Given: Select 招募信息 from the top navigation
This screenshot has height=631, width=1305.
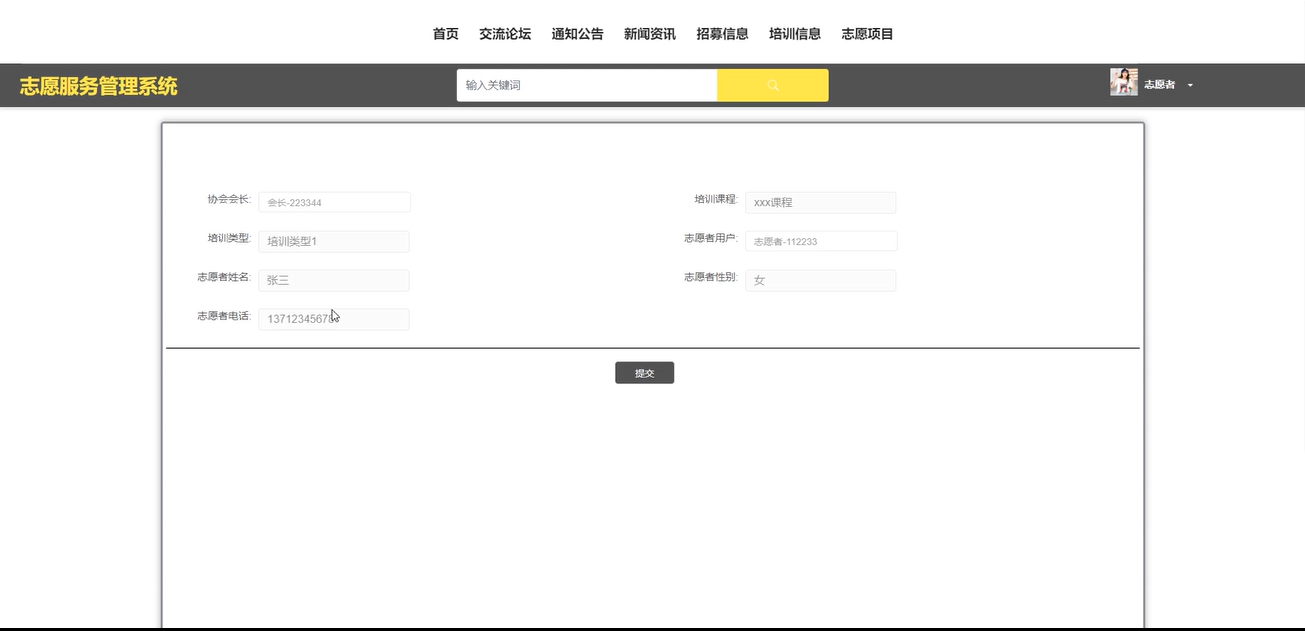Looking at the screenshot, I should [722, 34].
